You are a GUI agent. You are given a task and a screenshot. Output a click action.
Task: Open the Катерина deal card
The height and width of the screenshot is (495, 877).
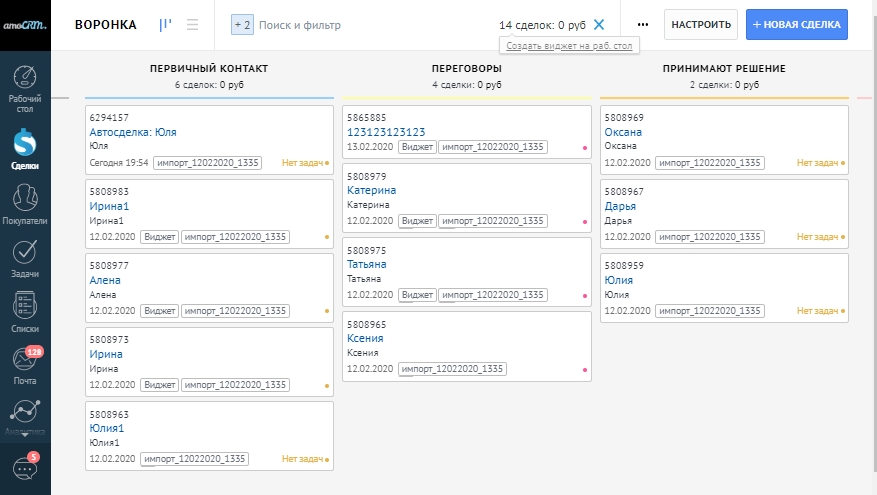pyautogui.click(x=371, y=190)
